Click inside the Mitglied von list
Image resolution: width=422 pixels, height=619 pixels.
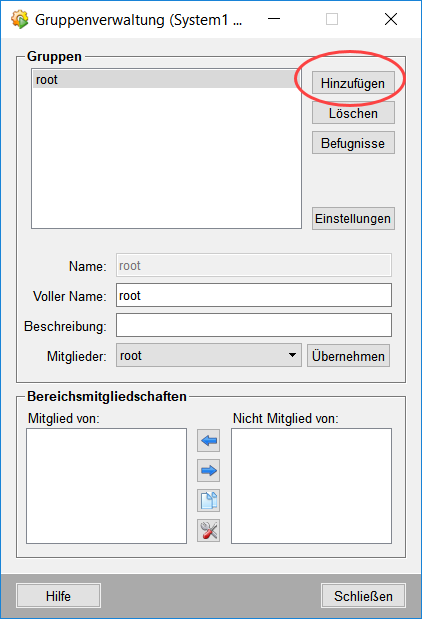pos(106,486)
